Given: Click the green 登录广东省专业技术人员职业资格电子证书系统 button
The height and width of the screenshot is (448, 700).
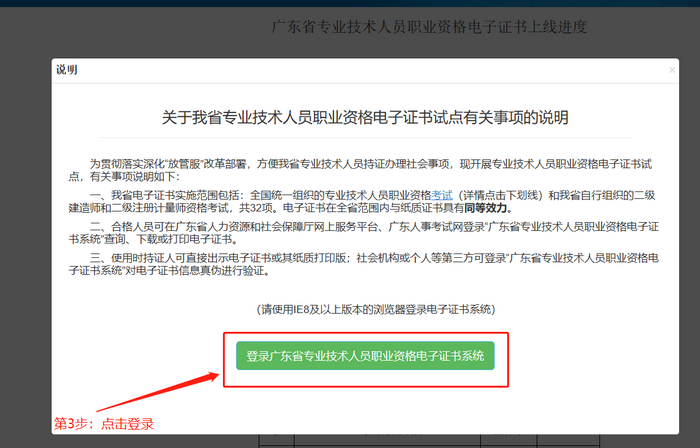Looking at the screenshot, I should [x=365, y=356].
